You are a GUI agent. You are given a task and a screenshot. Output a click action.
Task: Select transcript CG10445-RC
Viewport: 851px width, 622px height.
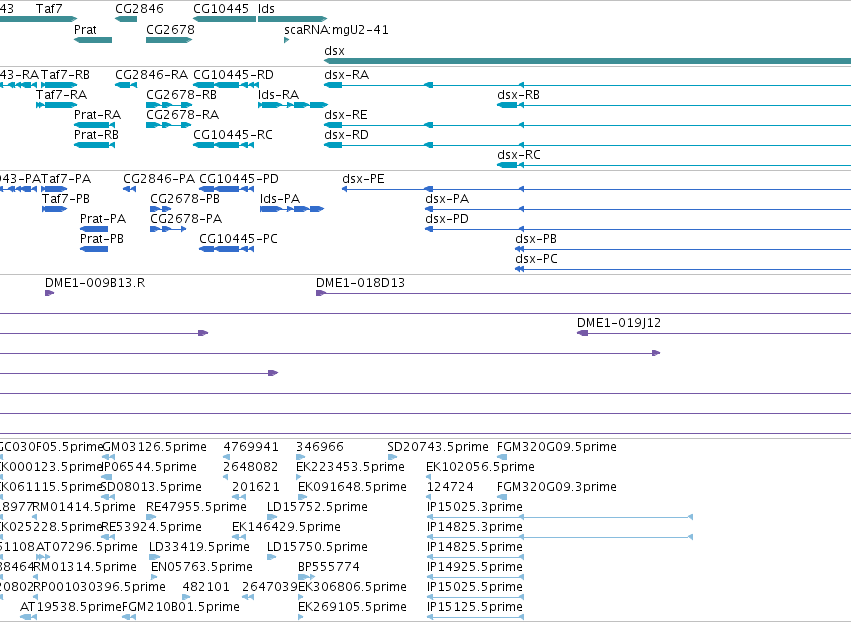pos(233,135)
